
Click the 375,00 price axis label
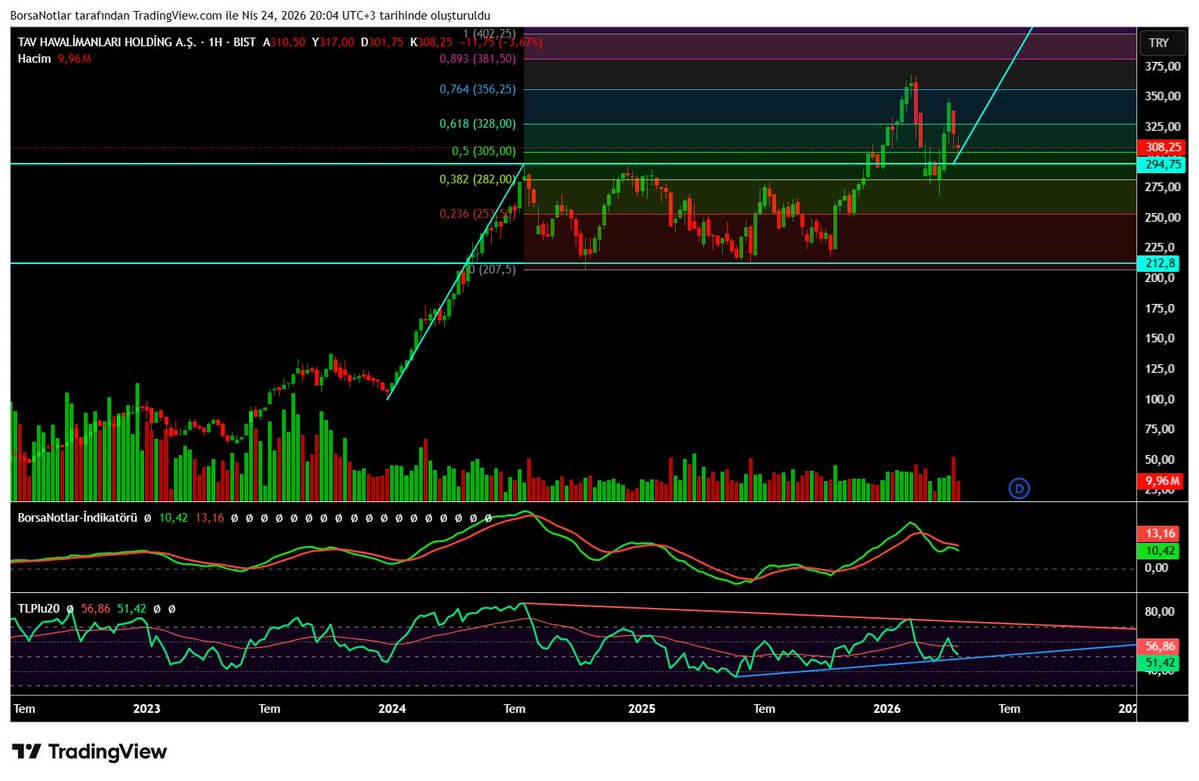coord(1162,67)
